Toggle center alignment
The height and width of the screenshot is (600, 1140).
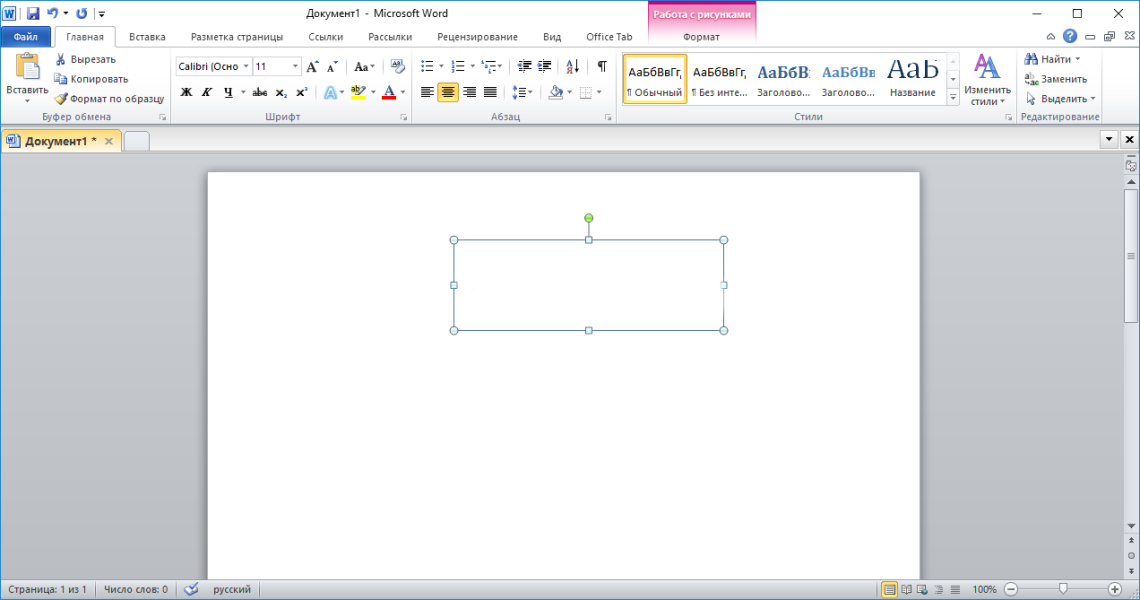pos(448,92)
